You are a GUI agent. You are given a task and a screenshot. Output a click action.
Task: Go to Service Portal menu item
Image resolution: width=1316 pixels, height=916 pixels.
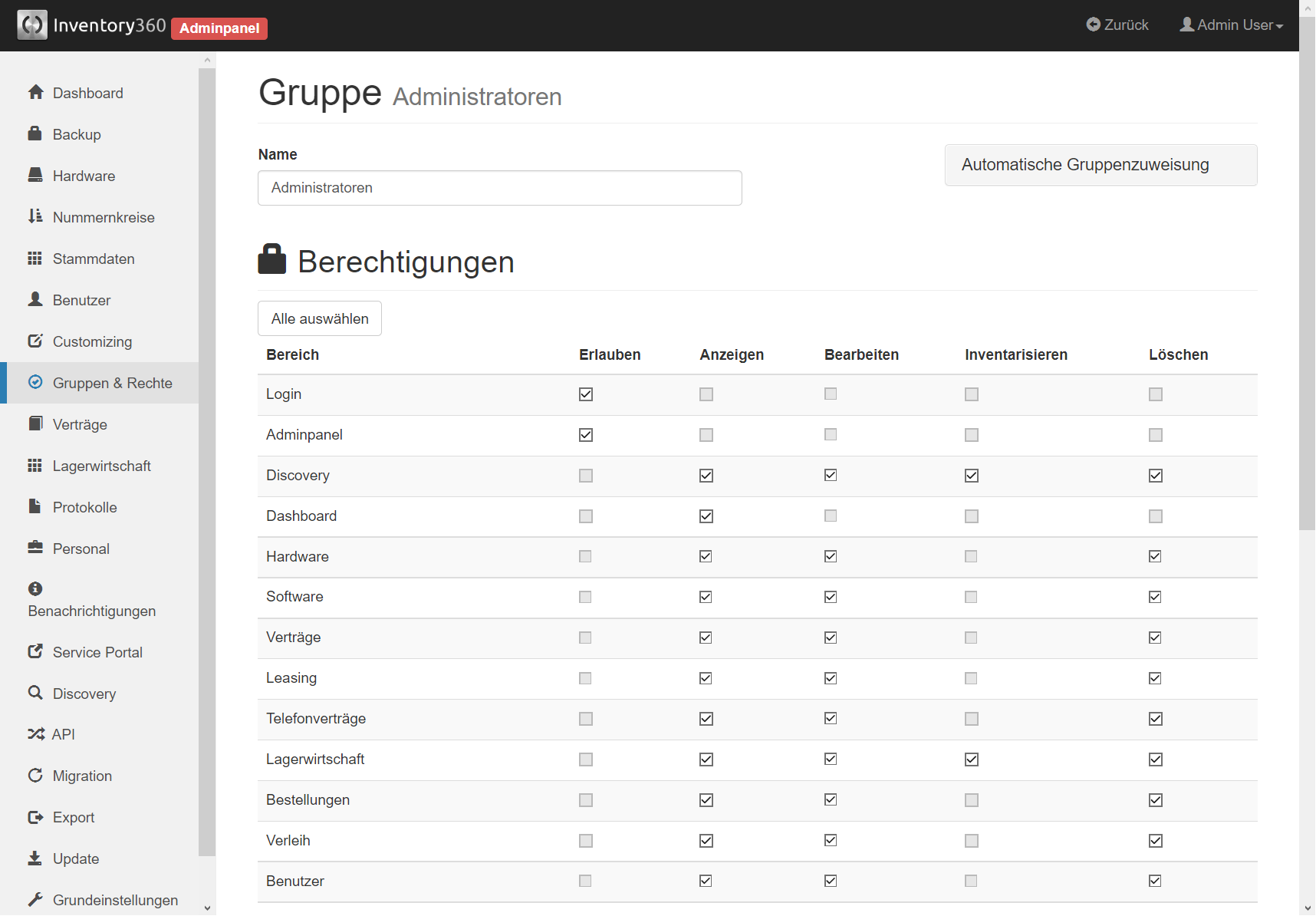97,652
